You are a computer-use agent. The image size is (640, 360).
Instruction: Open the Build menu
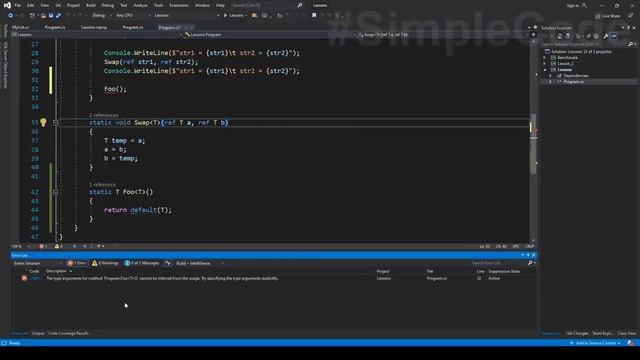click(91, 5)
